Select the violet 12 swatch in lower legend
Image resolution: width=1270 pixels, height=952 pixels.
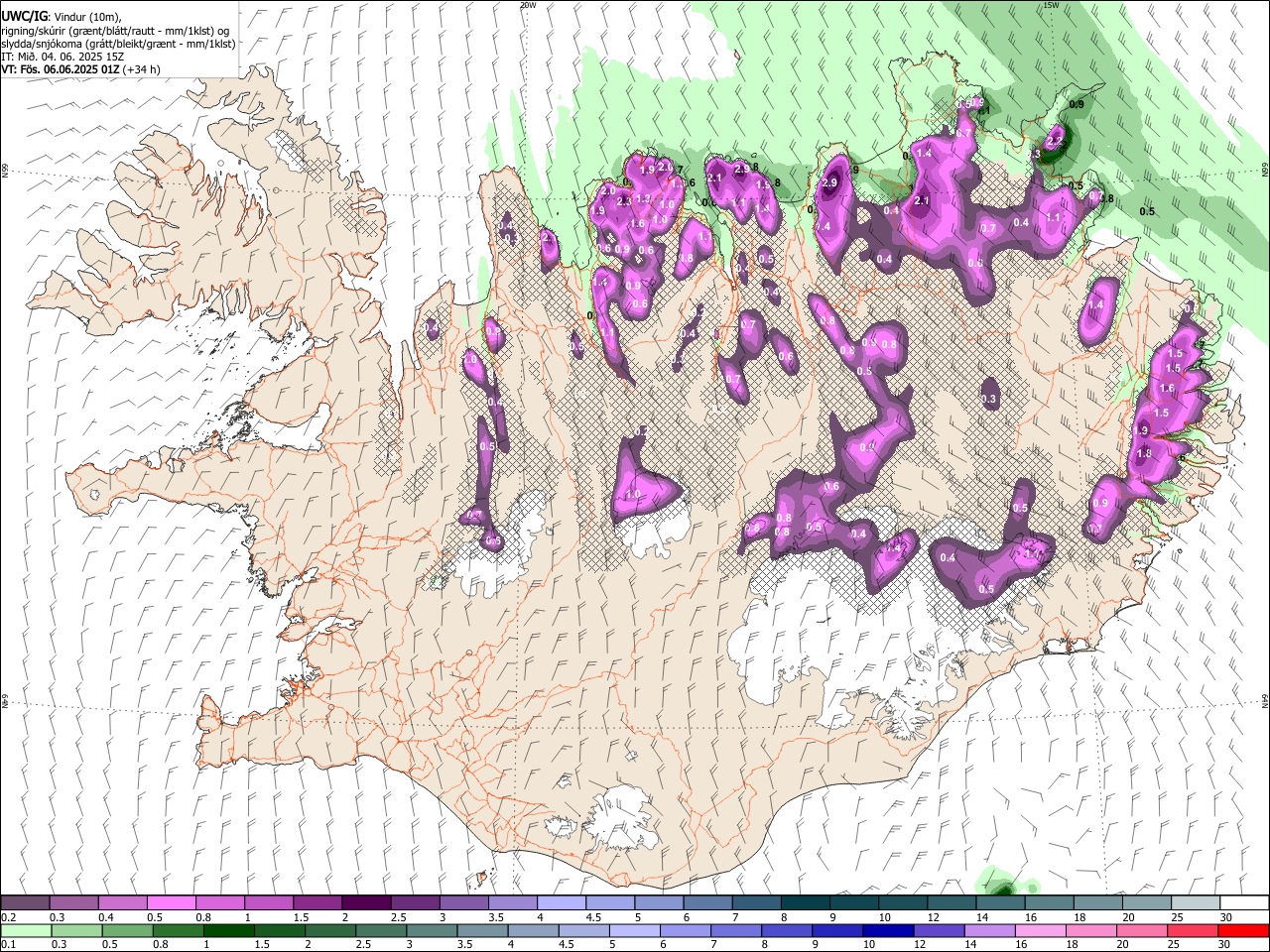(x=938, y=931)
